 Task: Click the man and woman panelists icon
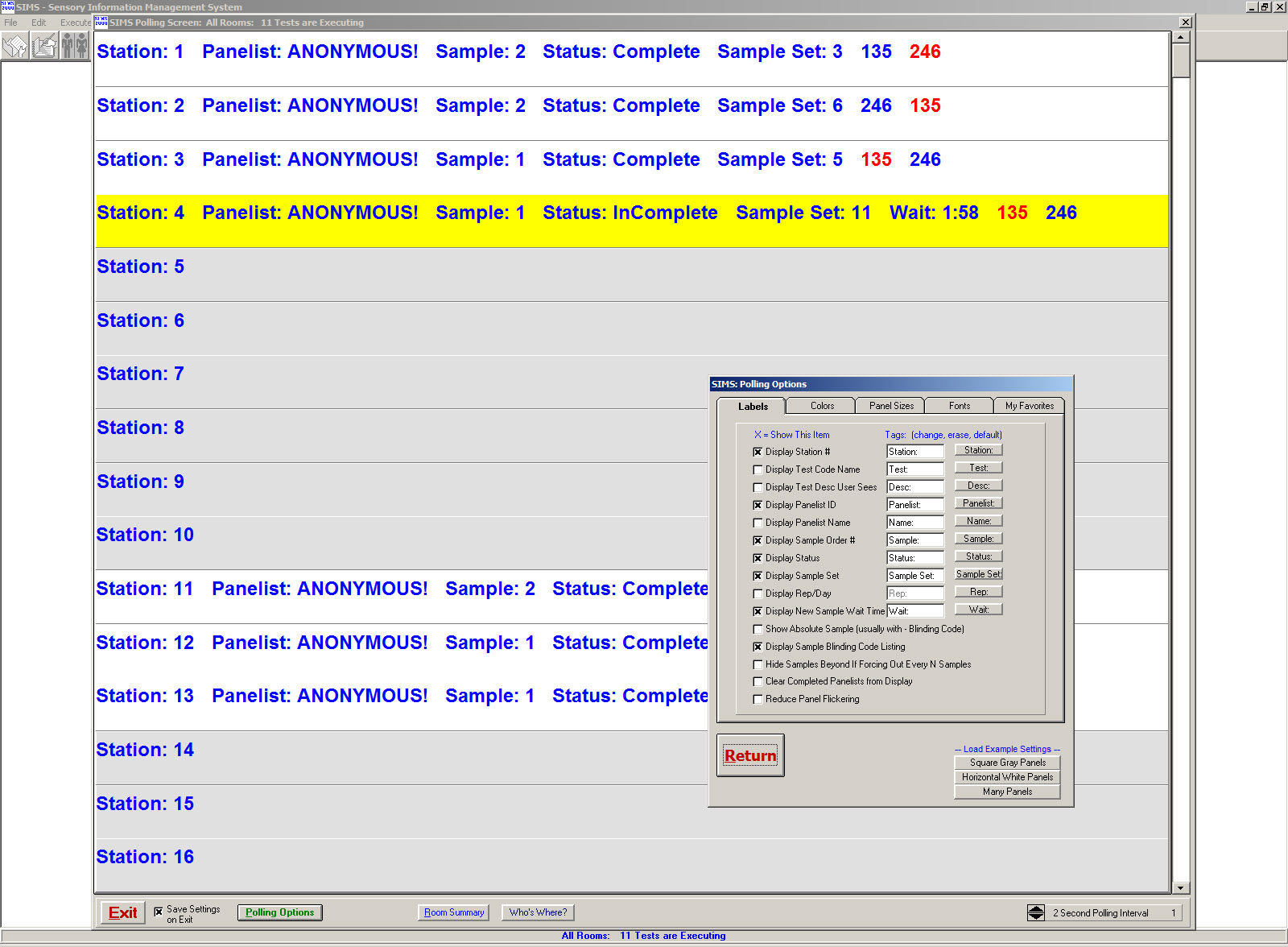[74, 46]
